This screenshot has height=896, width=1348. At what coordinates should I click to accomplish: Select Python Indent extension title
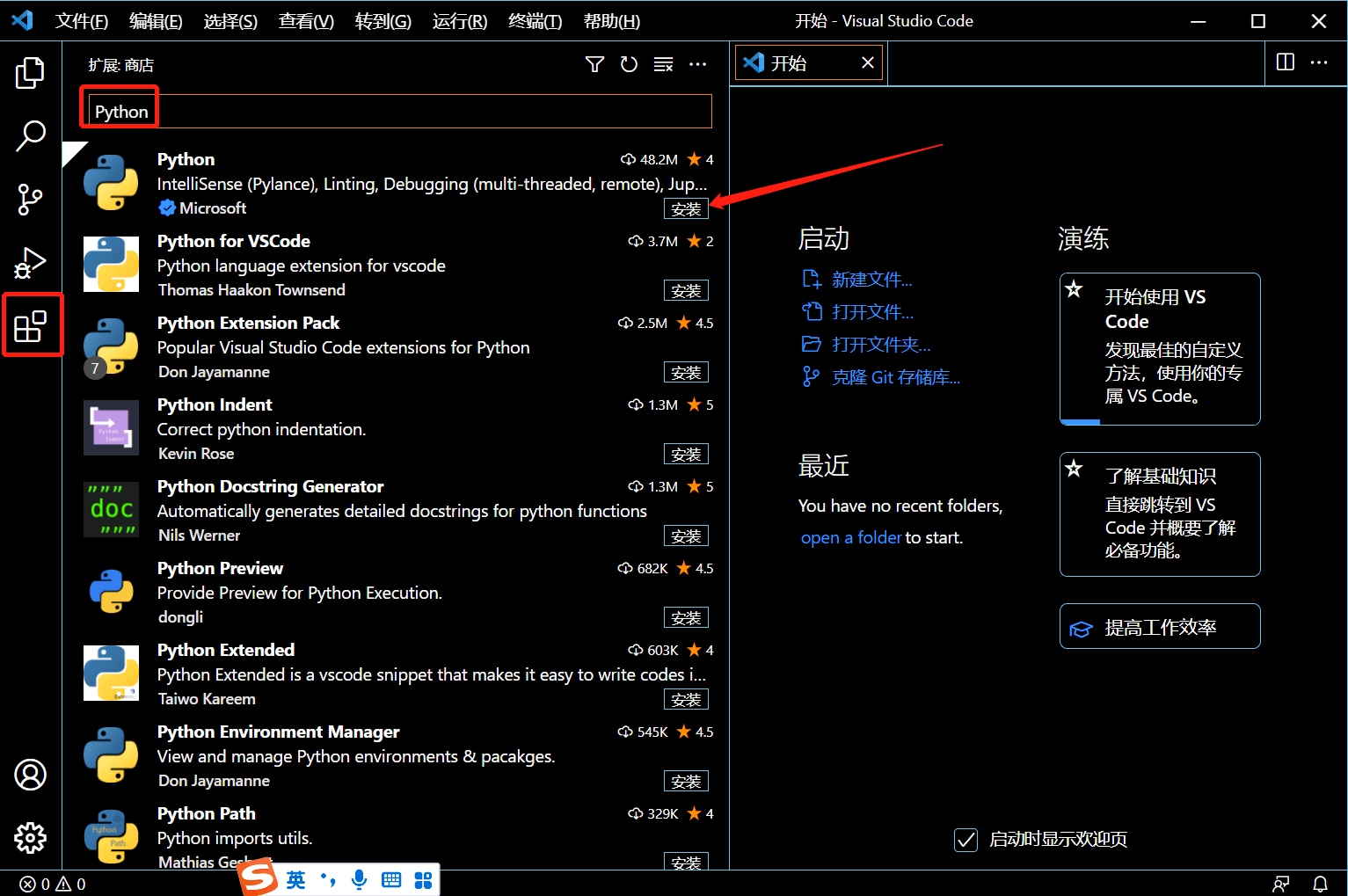(x=215, y=404)
